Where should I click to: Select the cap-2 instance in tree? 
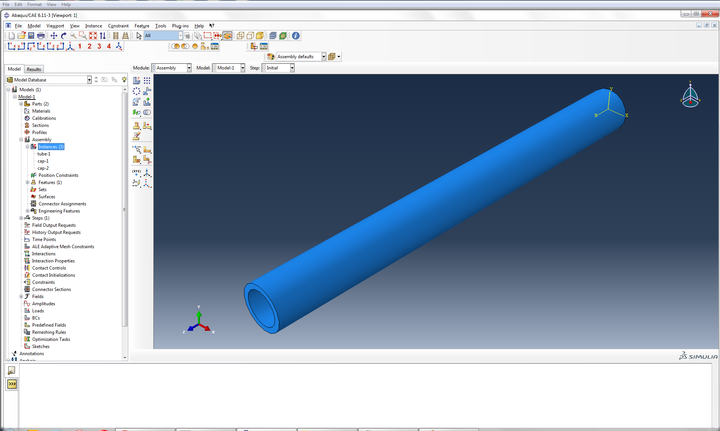tap(43, 168)
